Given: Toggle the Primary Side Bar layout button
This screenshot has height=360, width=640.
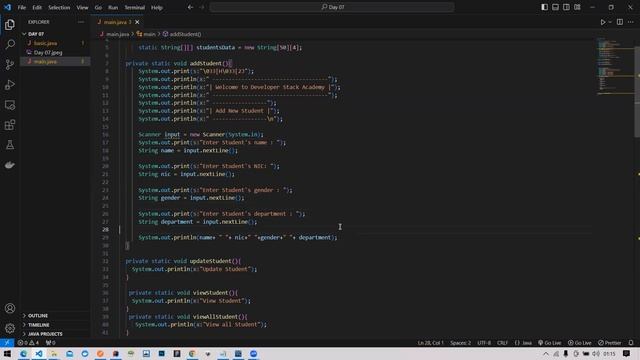Looking at the screenshot, I should 544,7.
